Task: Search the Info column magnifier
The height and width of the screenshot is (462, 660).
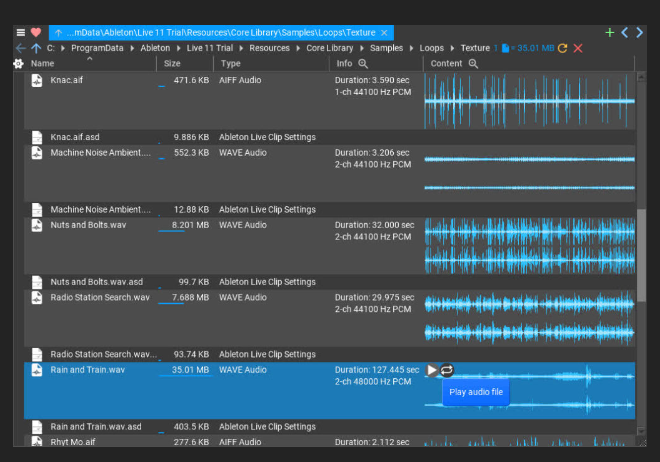Action: pos(363,64)
